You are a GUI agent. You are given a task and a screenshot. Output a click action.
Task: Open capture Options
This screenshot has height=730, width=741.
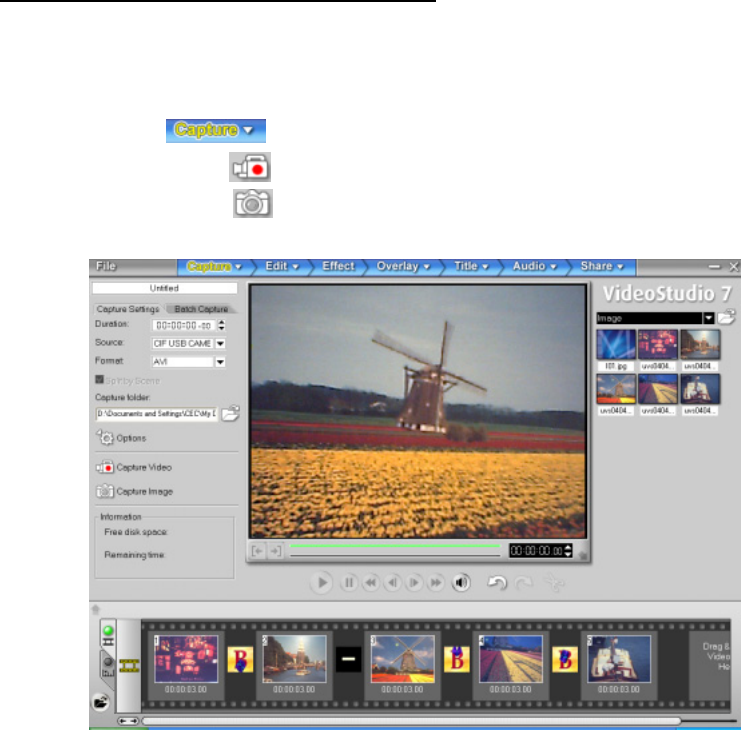point(121,438)
